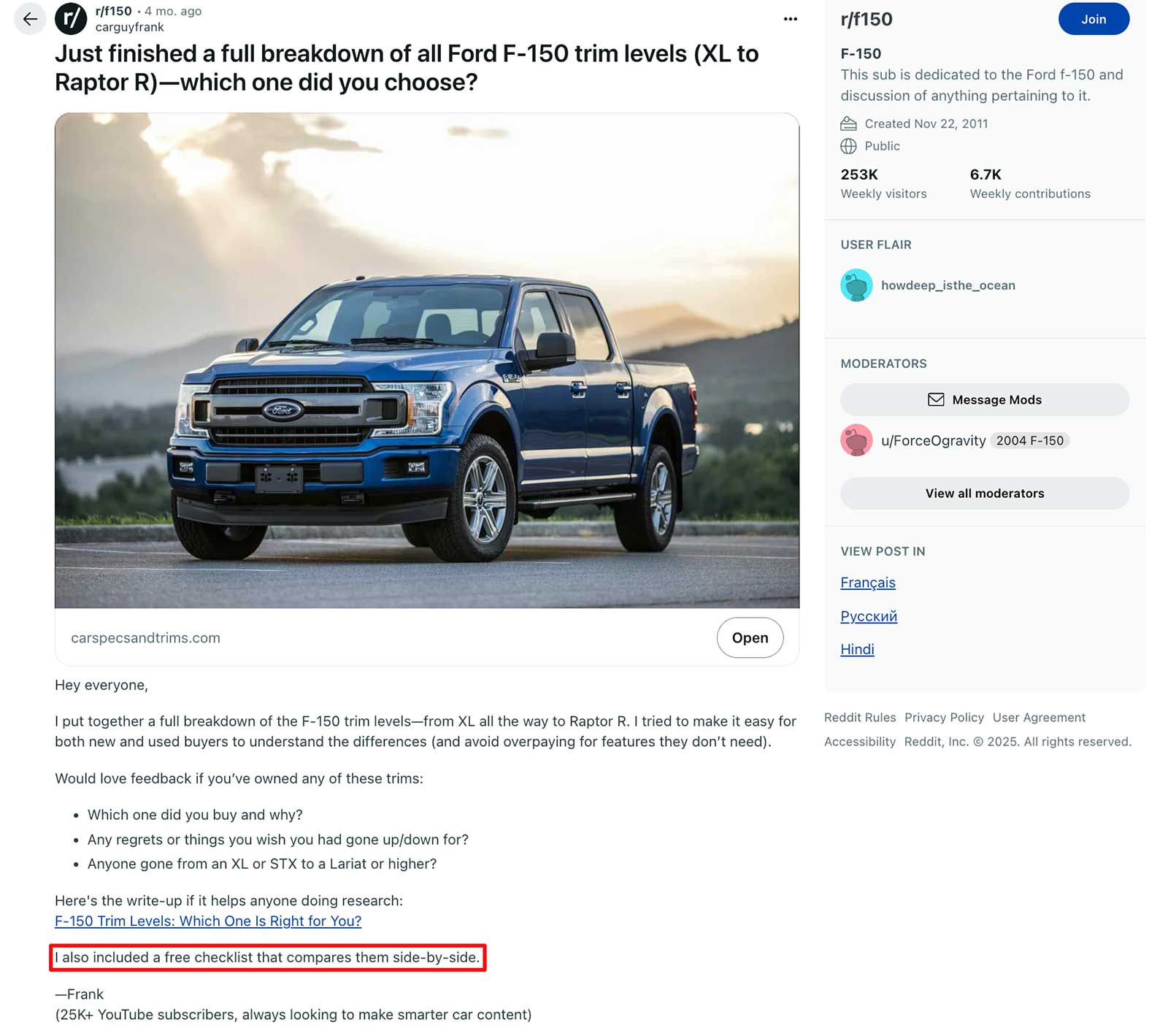Click the back arrow icon
Viewport: 1168px width, 1036px height.
tap(30, 19)
